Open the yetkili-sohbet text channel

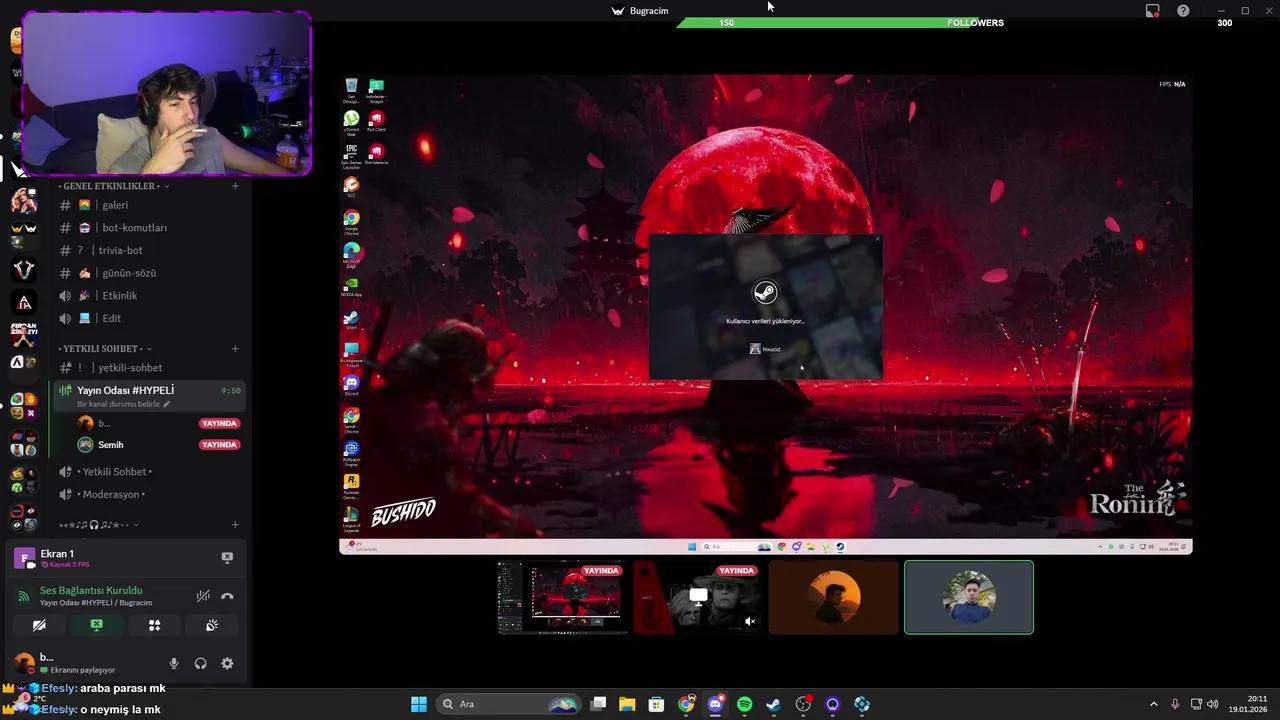pyautogui.click(x=150, y=368)
